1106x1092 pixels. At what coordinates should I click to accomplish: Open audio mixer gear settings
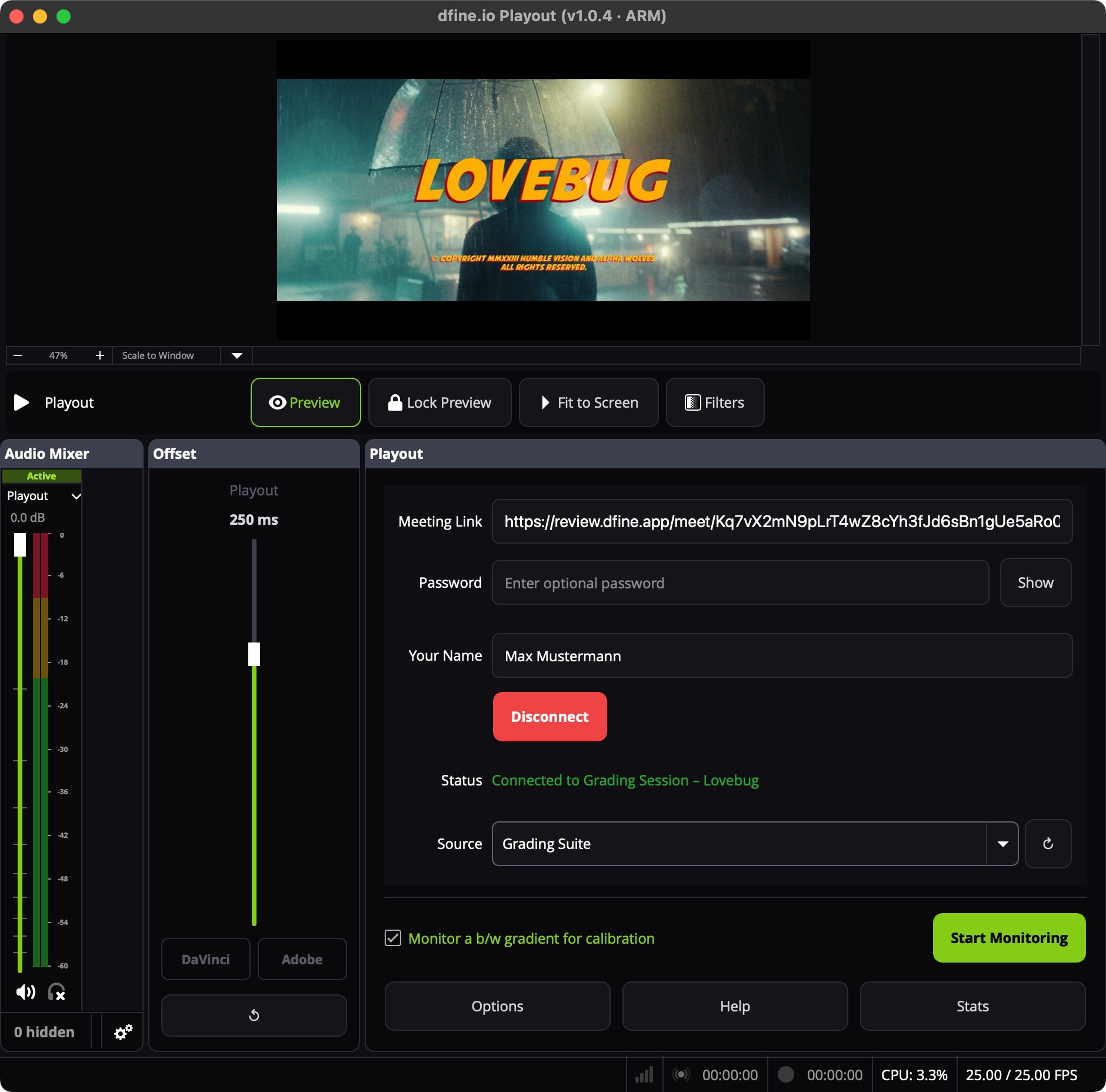(123, 1032)
